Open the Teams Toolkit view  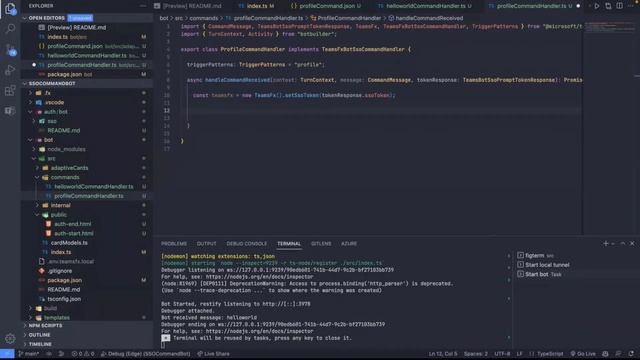10,111
